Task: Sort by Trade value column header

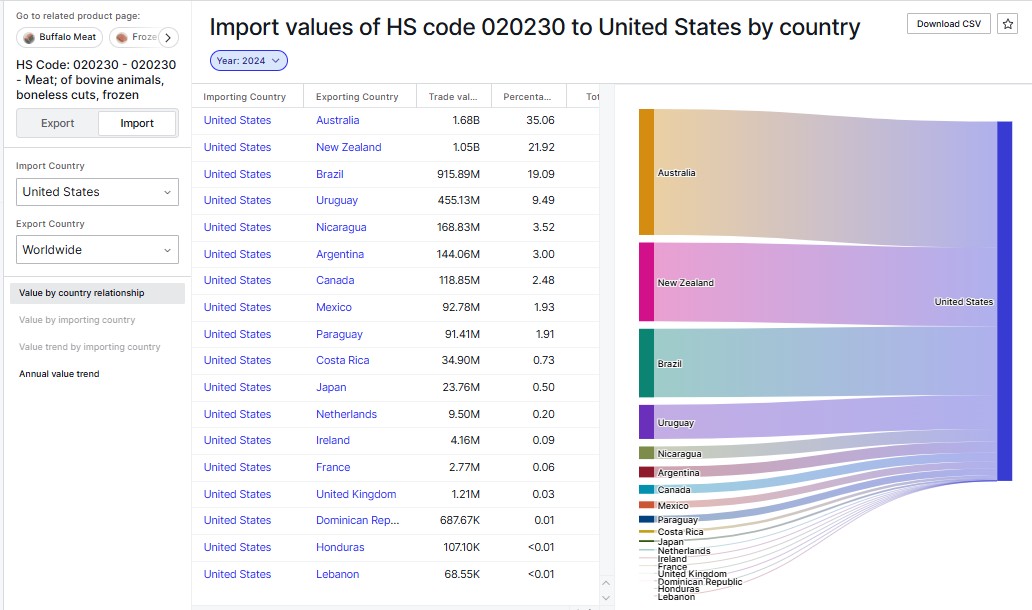Action: [453, 97]
